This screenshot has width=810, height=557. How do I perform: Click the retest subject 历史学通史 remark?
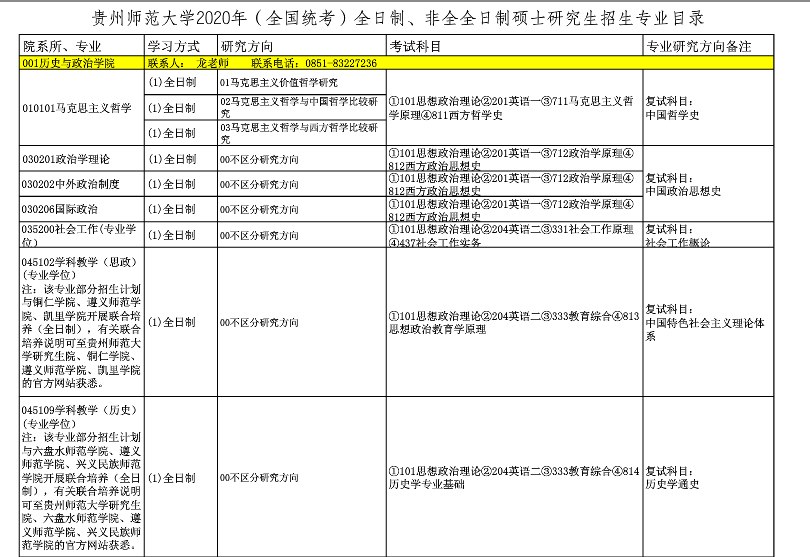click(672, 485)
